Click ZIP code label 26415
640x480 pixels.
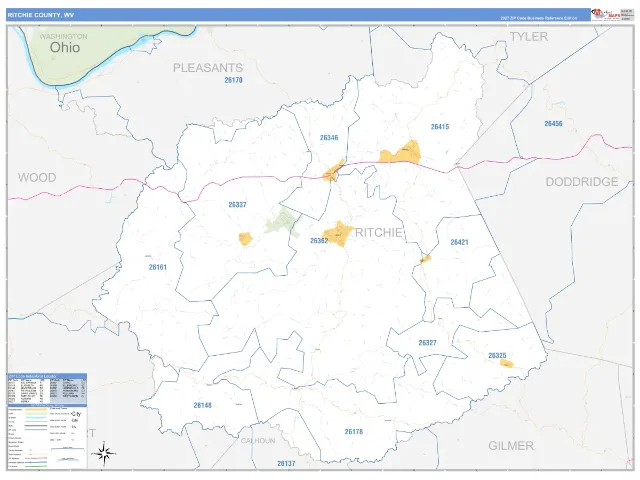(x=440, y=127)
